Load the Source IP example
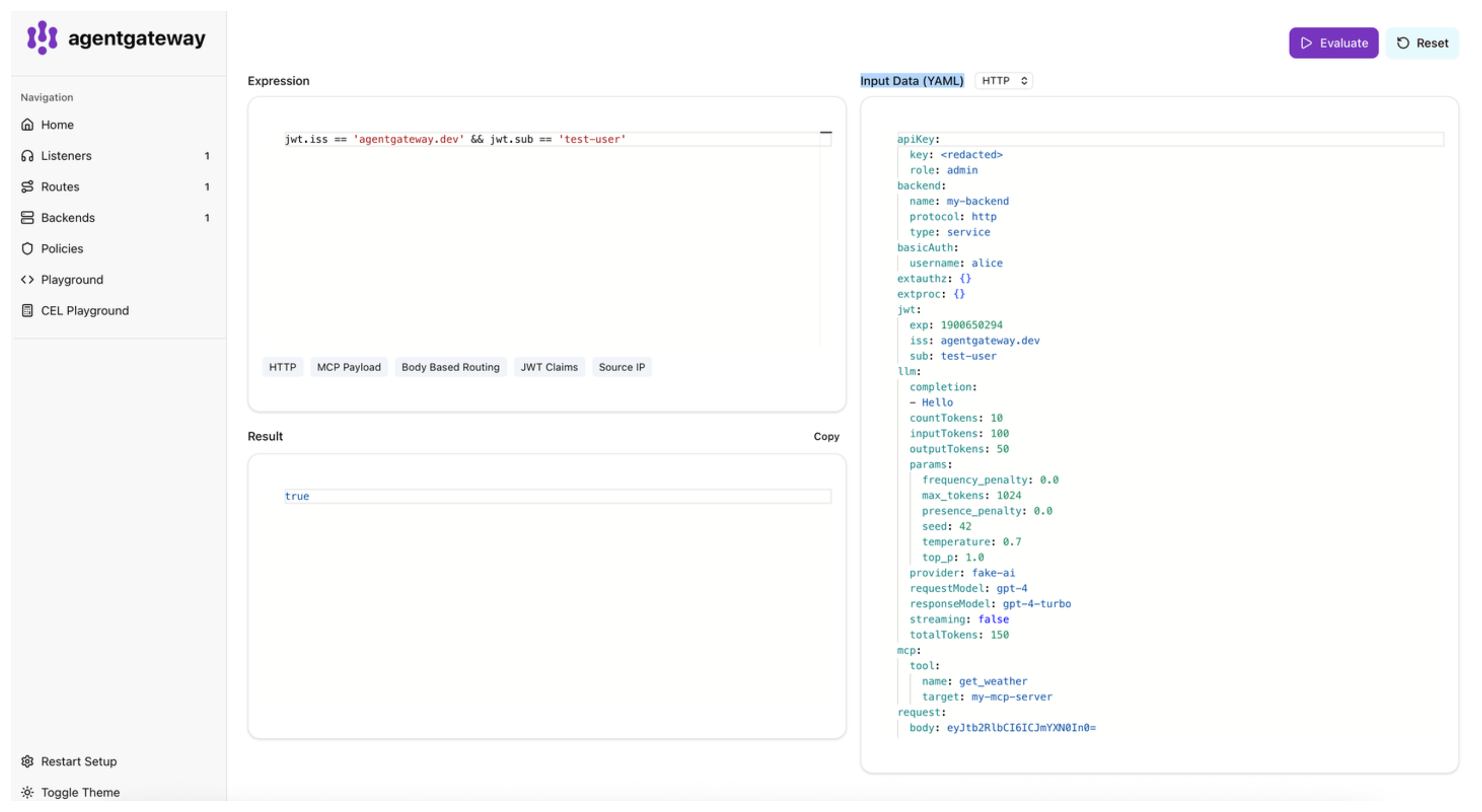The height and width of the screenshot is (812, 1482). tap(621, 367)
